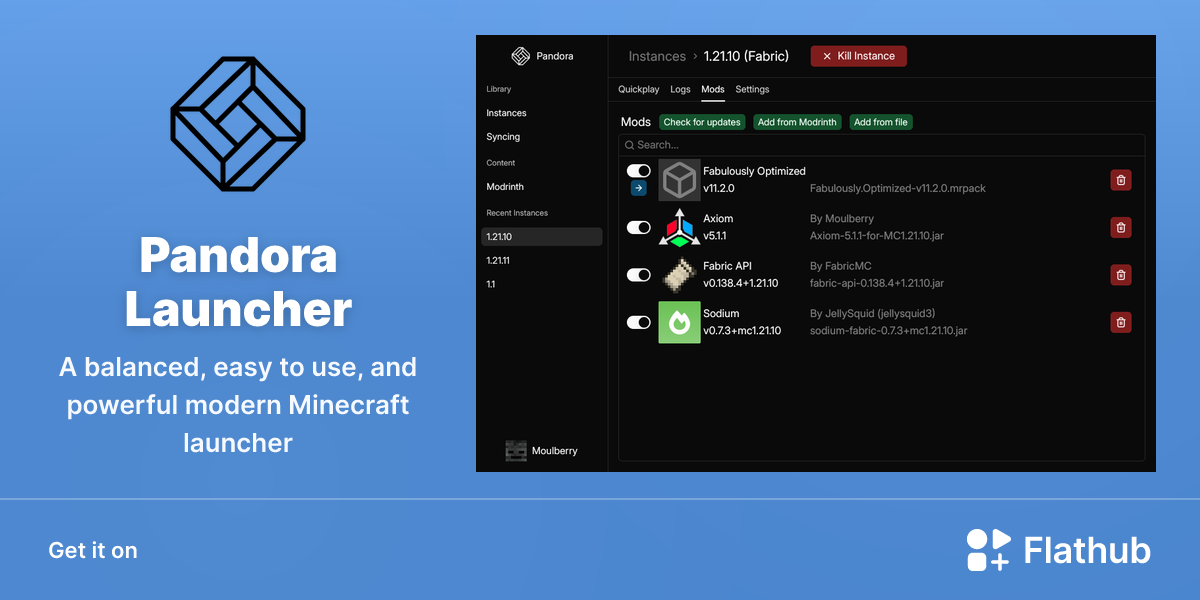
Task: Toggle off the Sodium mod
Action: pyautogui.click(x=638, y=322)
